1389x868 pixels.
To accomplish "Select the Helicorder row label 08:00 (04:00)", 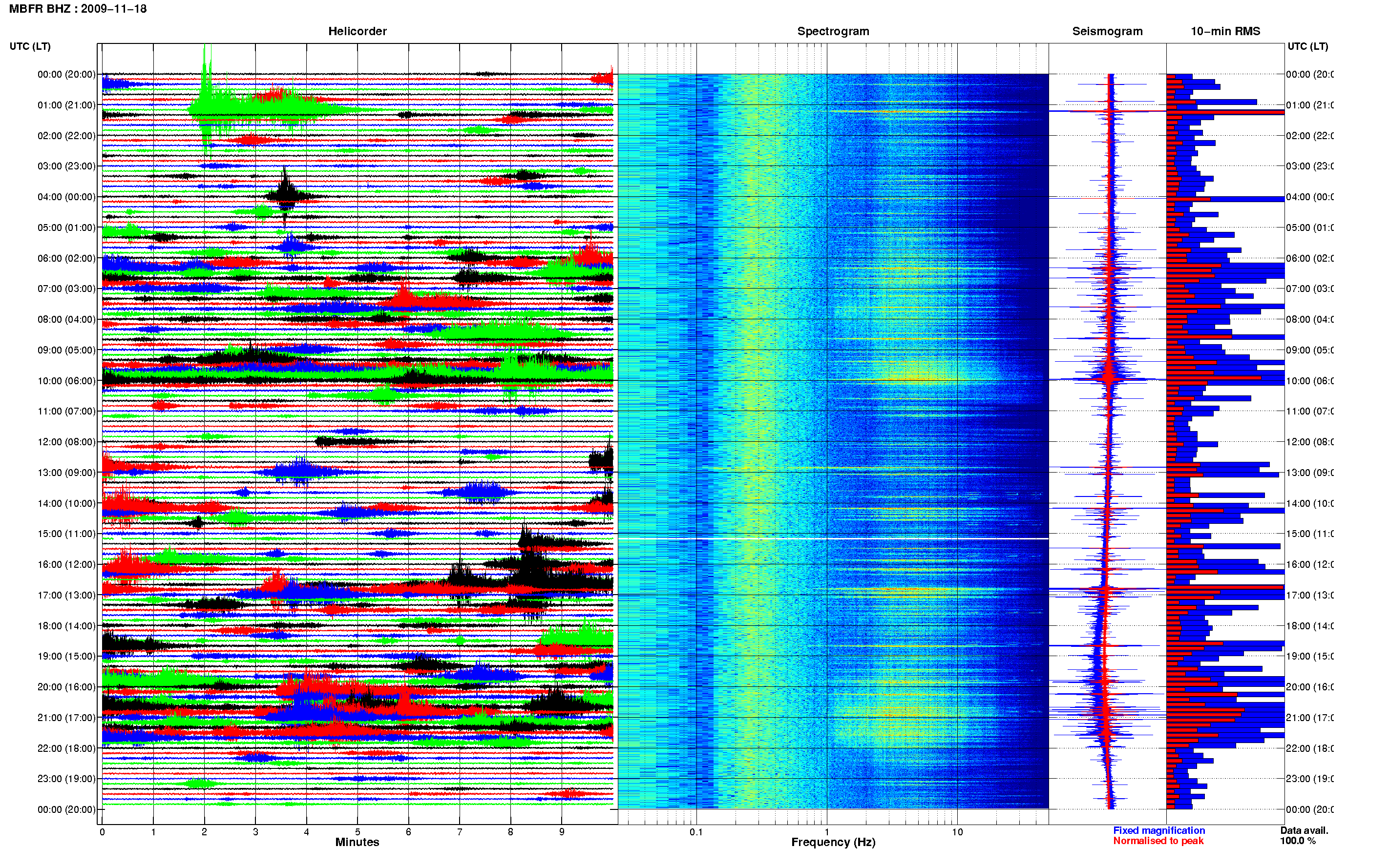I will 66,319.
